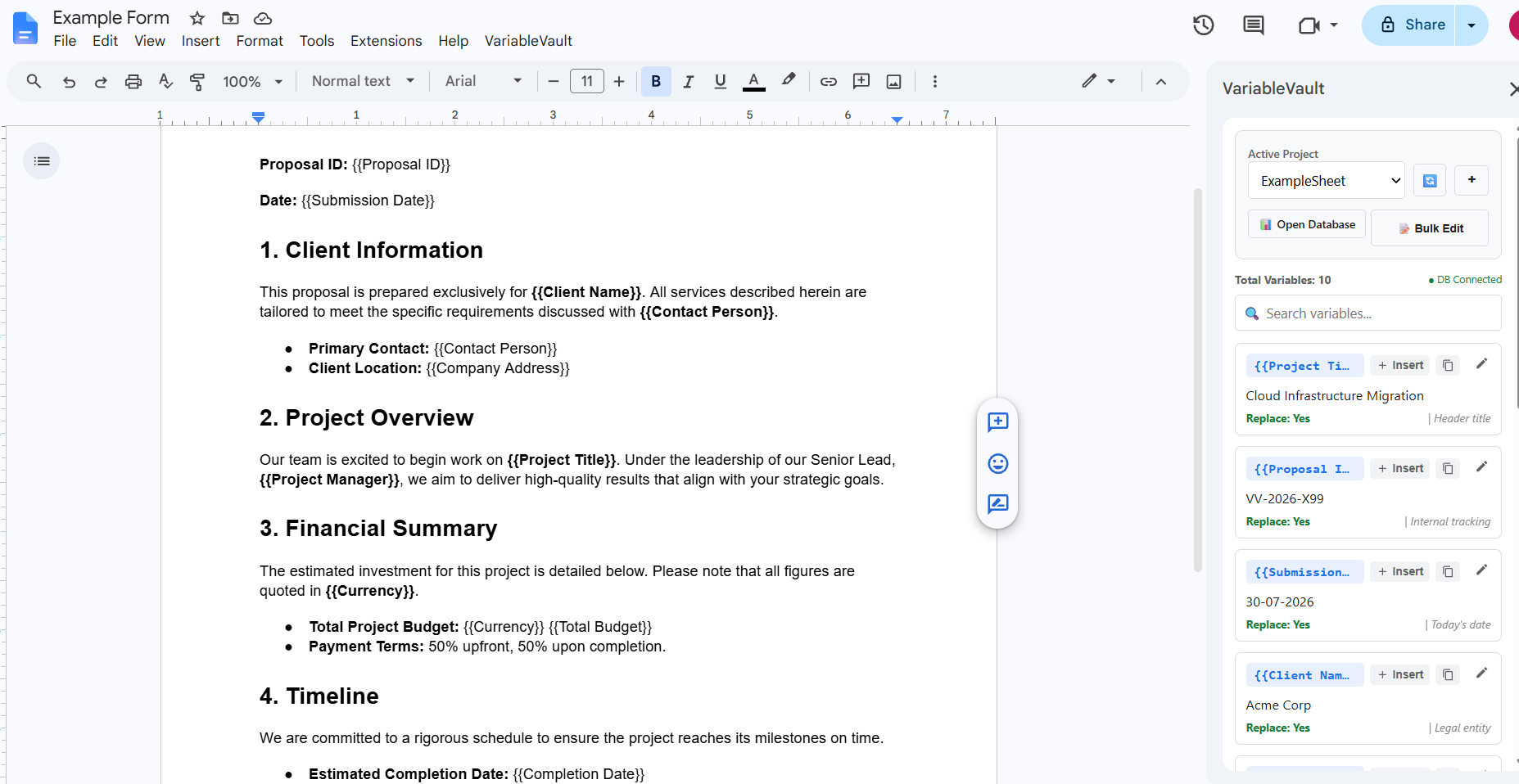1519x784 pixels.
Task: Activate the paint format tool
Action: (197, 81)
